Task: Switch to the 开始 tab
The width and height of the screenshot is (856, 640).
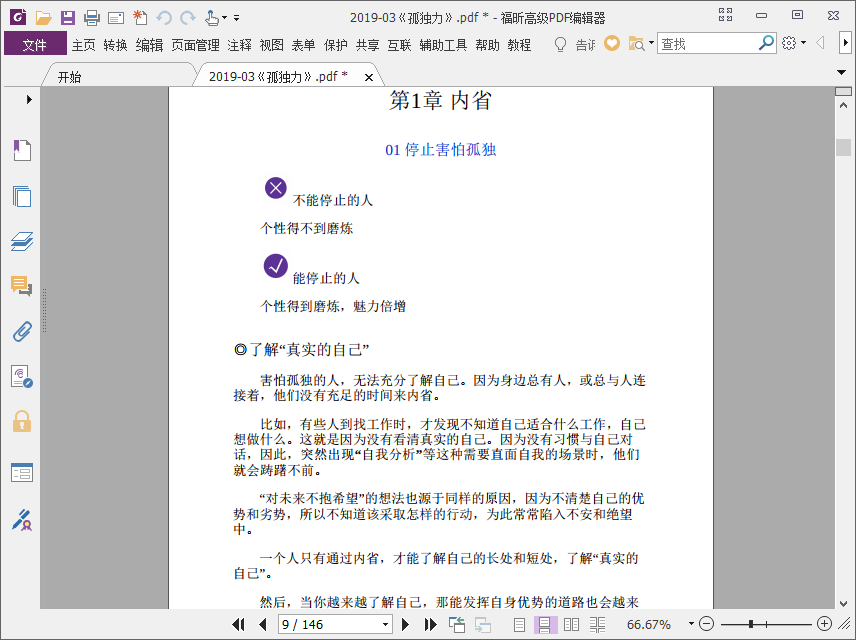Action: 69,77
